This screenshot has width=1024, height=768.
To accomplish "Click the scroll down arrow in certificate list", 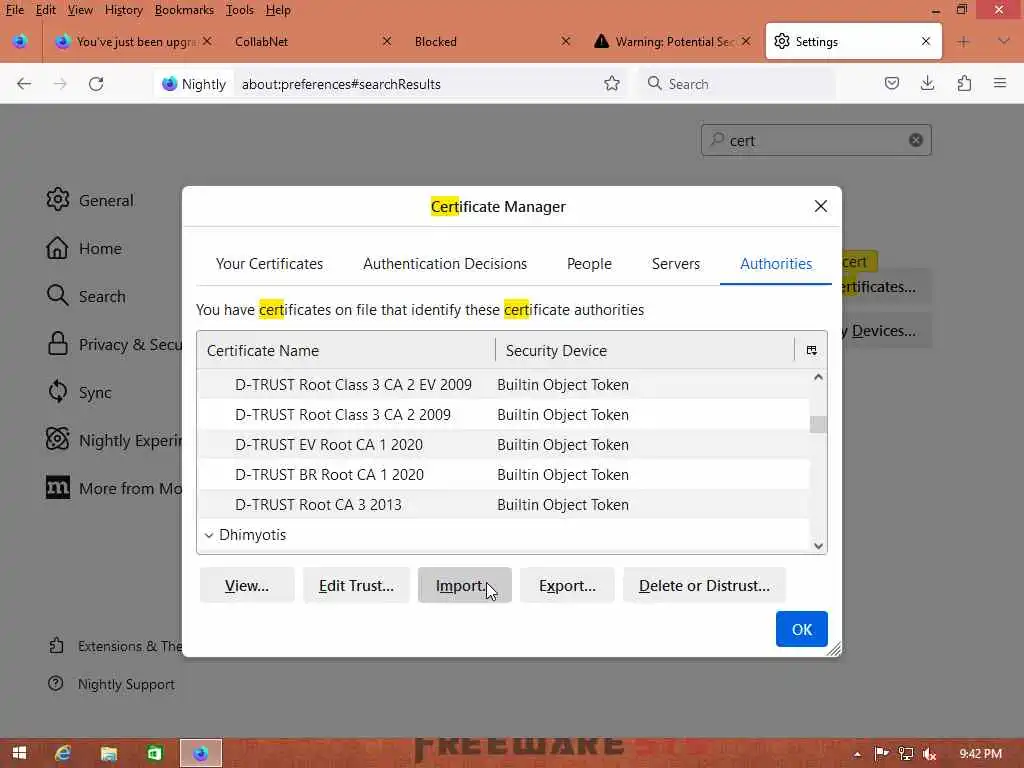I will pyautogui.click(x=818, y=546).
